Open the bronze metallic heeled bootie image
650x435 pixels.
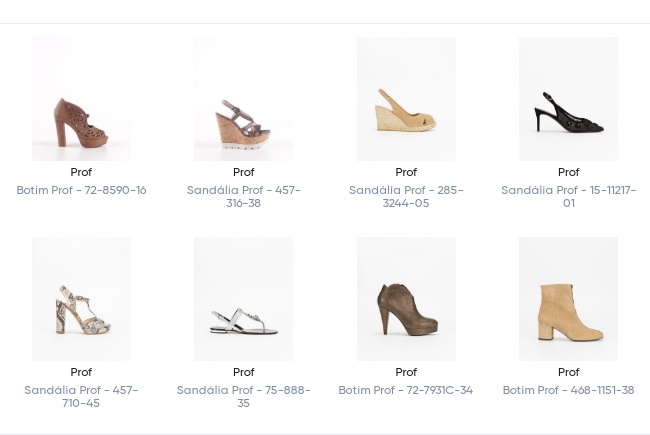[x=406, y=299]
